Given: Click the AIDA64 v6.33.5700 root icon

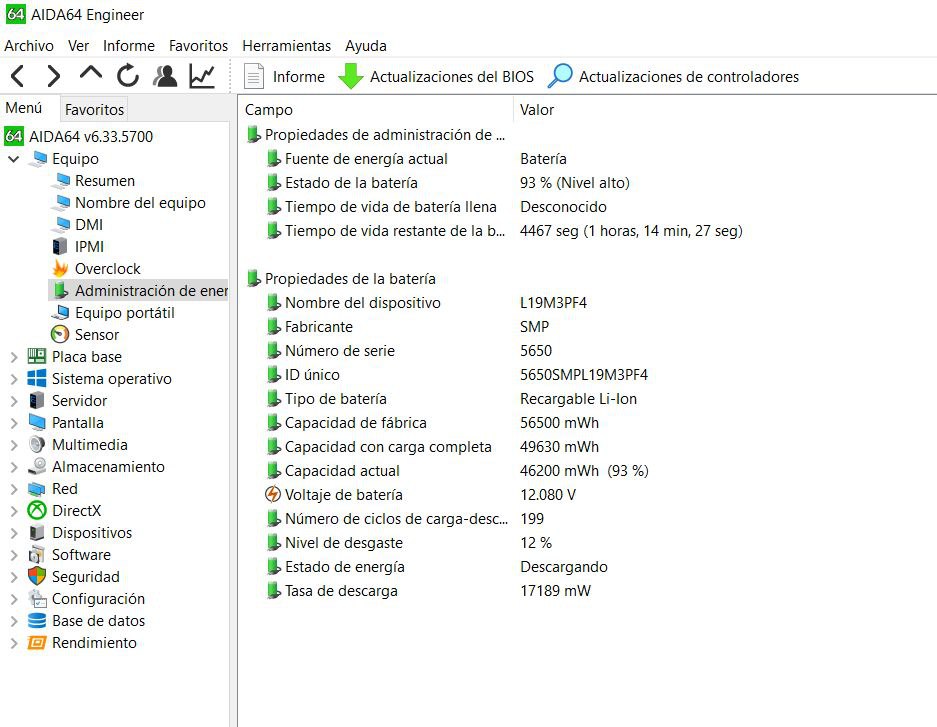Looking at the screenshot, I should point(14,136).
